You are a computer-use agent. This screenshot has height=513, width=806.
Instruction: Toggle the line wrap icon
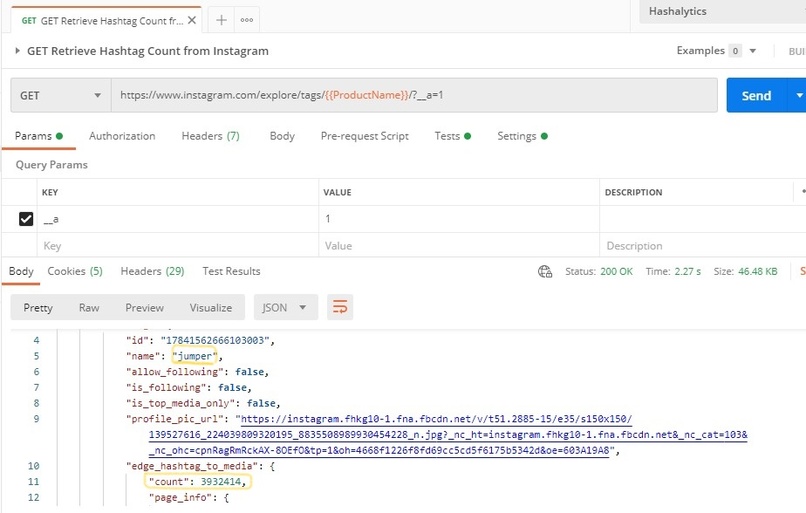click(340, 307)
